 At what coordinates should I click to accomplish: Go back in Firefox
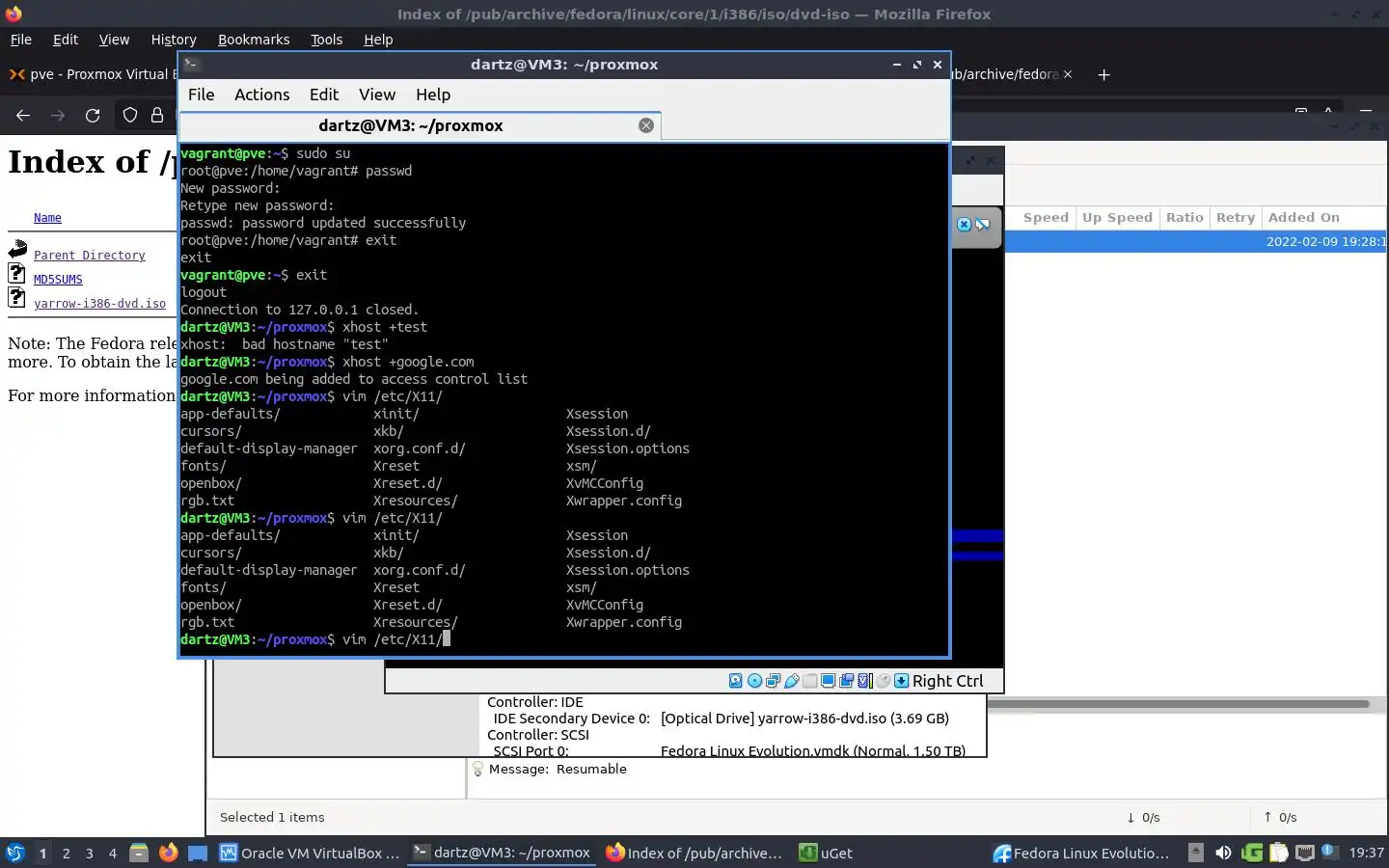click(23, 116)
